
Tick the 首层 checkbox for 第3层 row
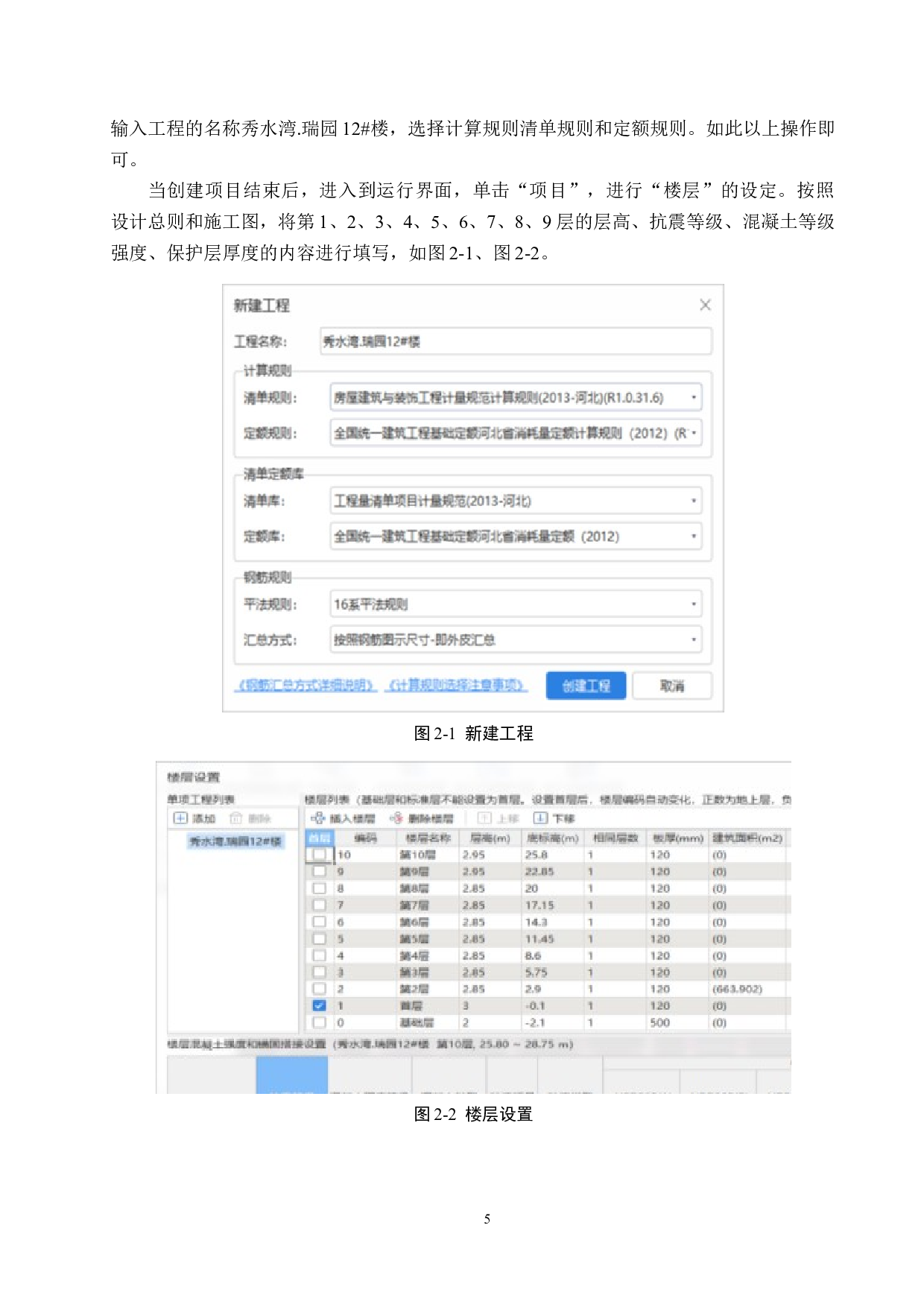pos(319,972)
